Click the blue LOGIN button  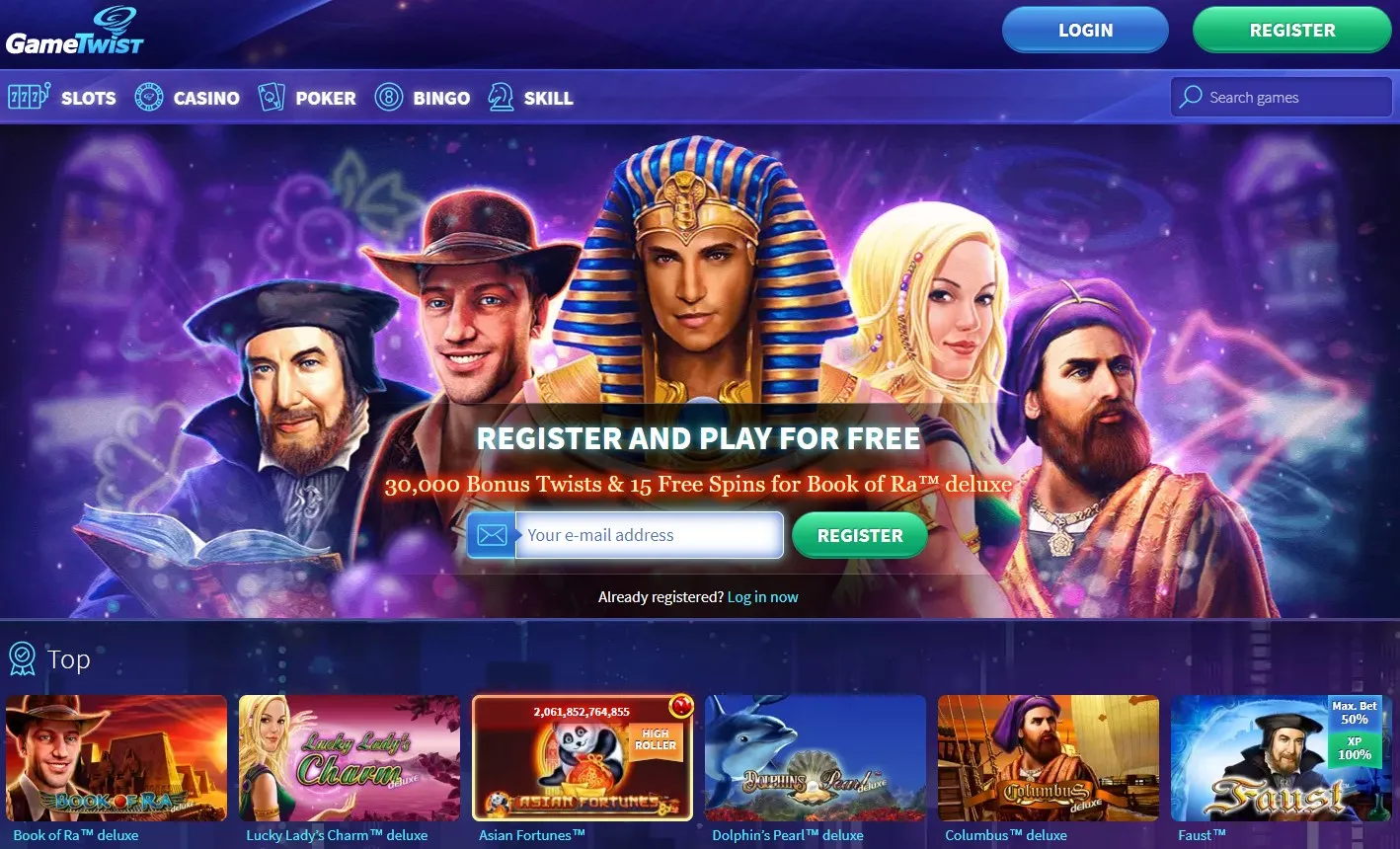coord(1085,31)
